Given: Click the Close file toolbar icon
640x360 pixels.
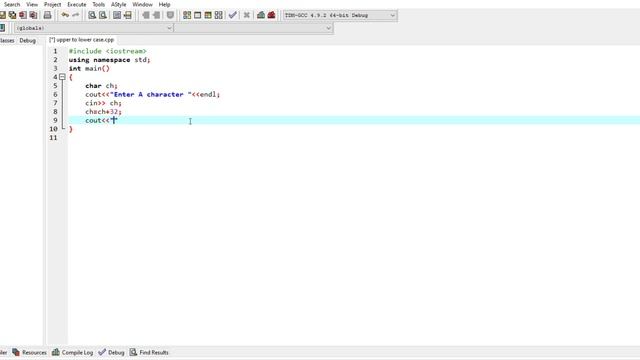Looking at the screenshot, I should 23,15.
